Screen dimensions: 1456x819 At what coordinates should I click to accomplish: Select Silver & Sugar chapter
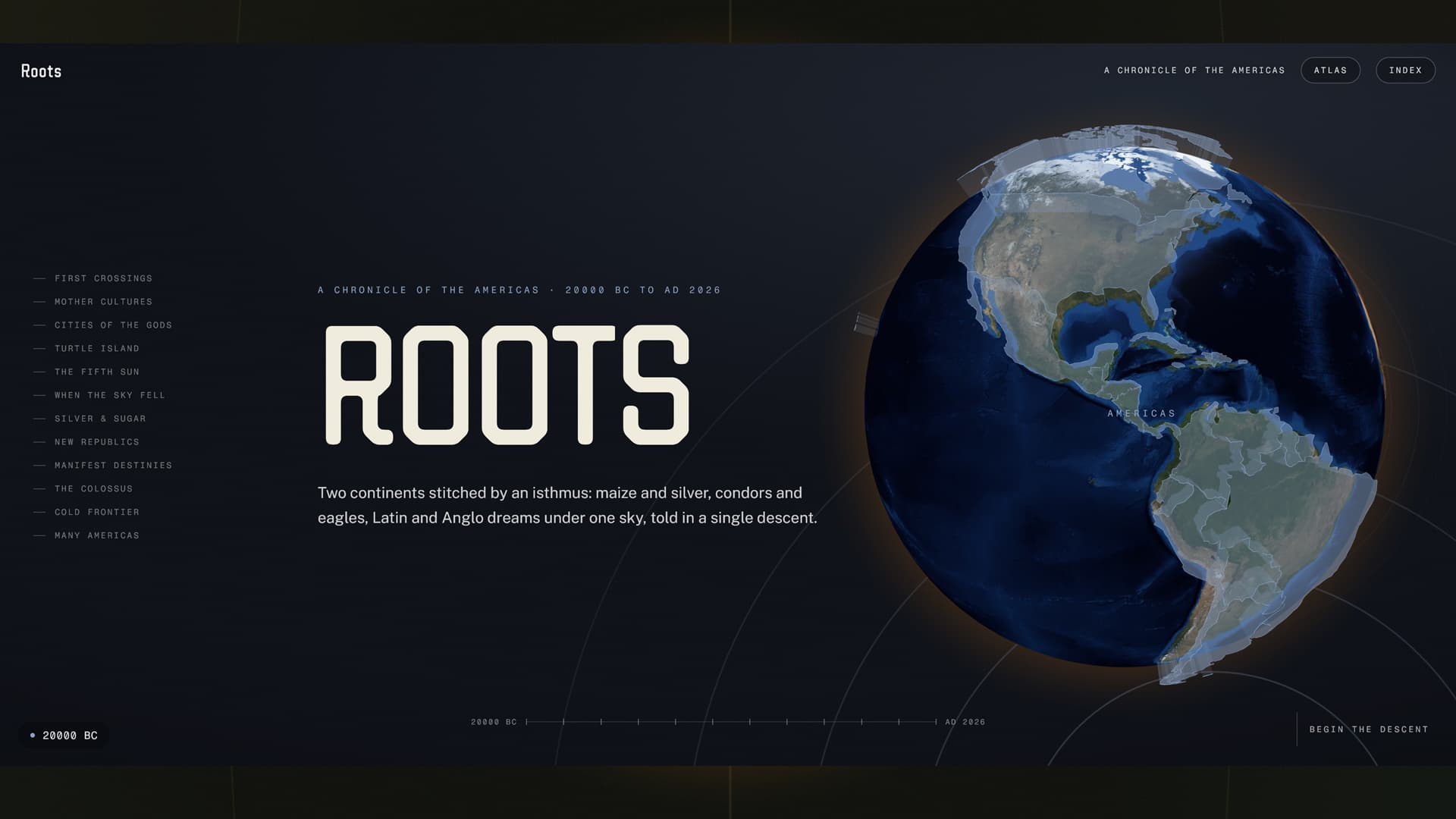click(x=89, y=419)
